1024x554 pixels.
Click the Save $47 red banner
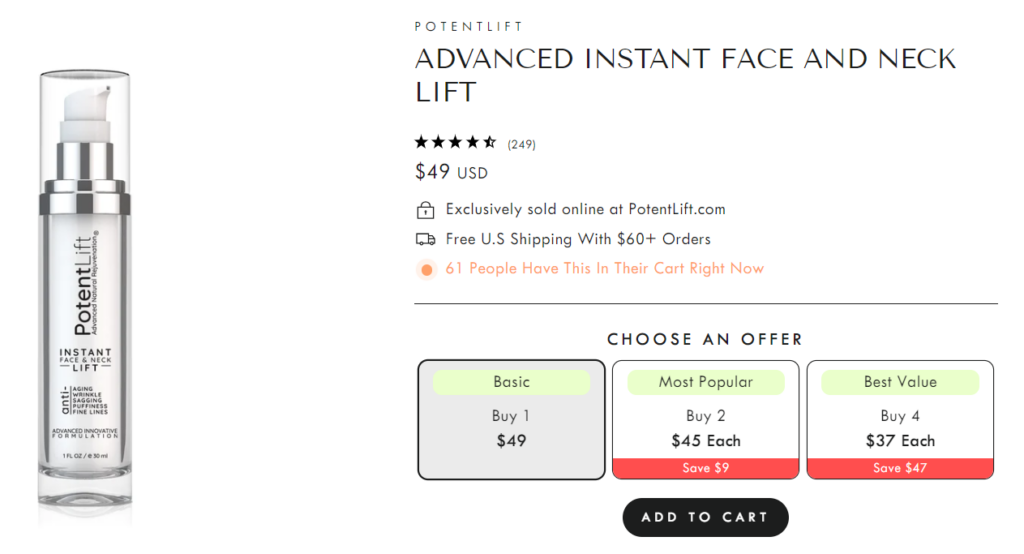point(900,468)
